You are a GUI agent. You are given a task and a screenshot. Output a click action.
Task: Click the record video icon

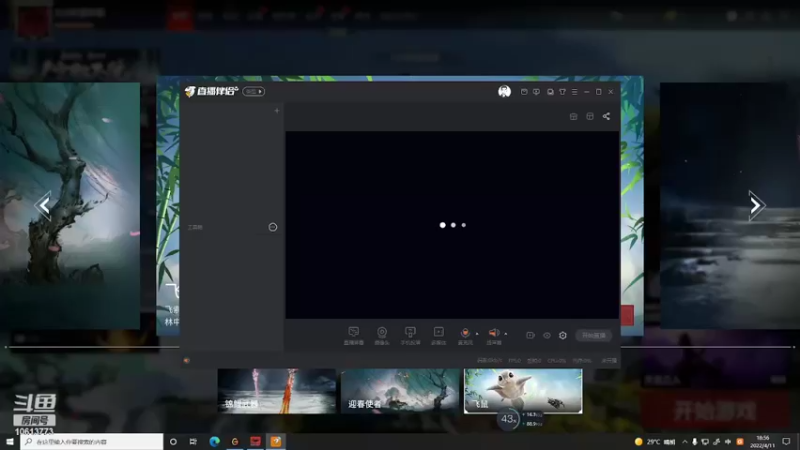tap(531, 335)
